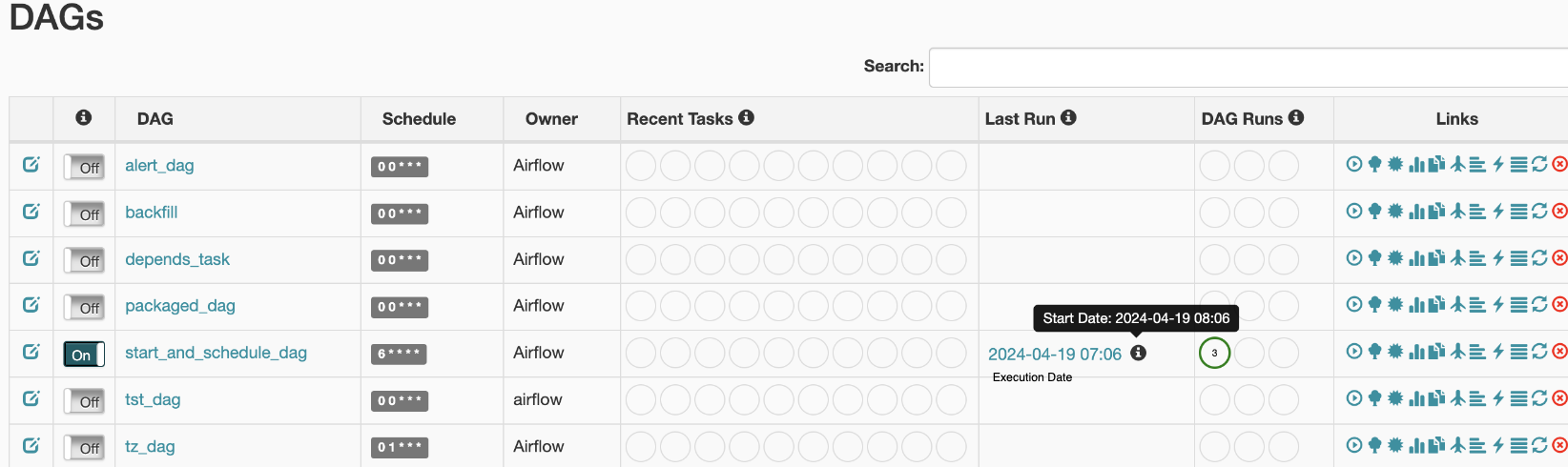The height and width of the screenshot is (467, 1568).
Task: Click the start_and_schedule_dag schedule badge
Action: click(399, 354)
